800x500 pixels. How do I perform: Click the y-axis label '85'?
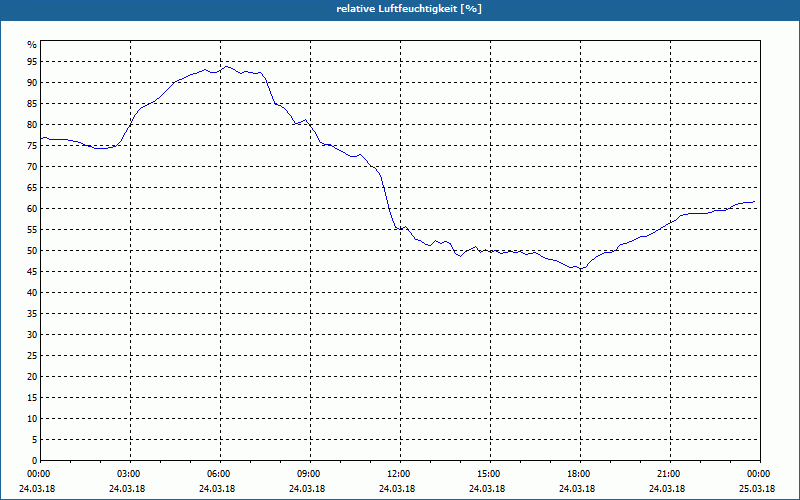pyautogui.click(x=32, y=104)
